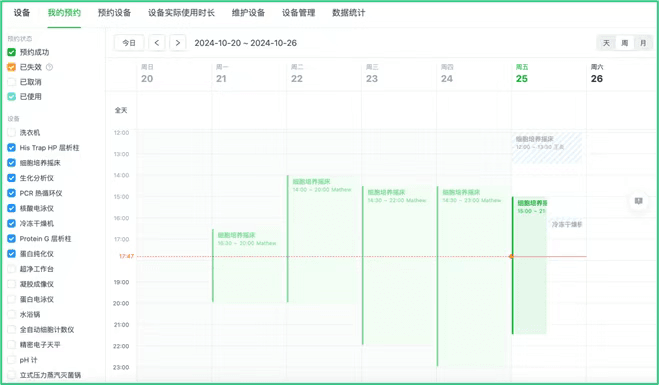Uncheck Protein G 层析柱 device filter
This screenshot has width=659, height=385.
click(11, 238)
